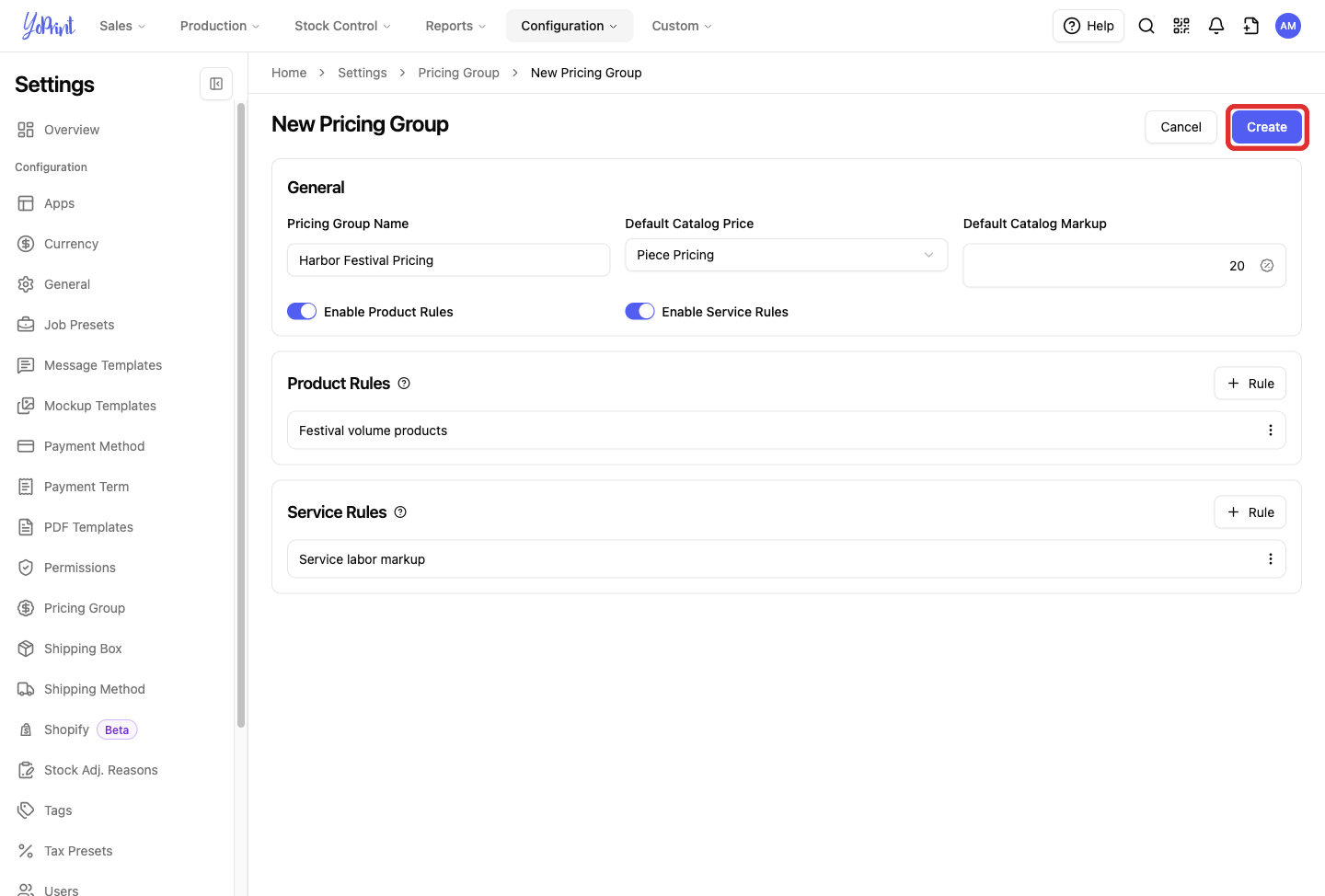Add a new Product Rule
The image size is (1325, 896).
point(1250,384)
